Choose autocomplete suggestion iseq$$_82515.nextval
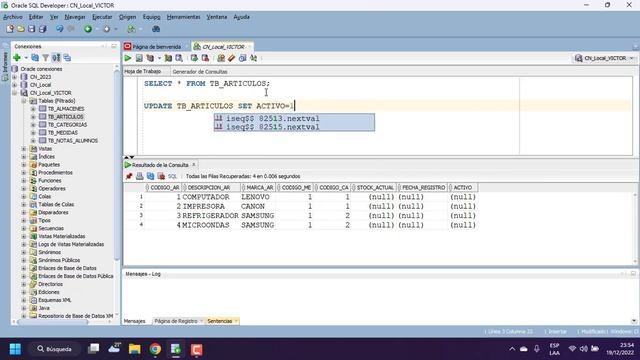This screenshot has width=640, height=360. 294,127
